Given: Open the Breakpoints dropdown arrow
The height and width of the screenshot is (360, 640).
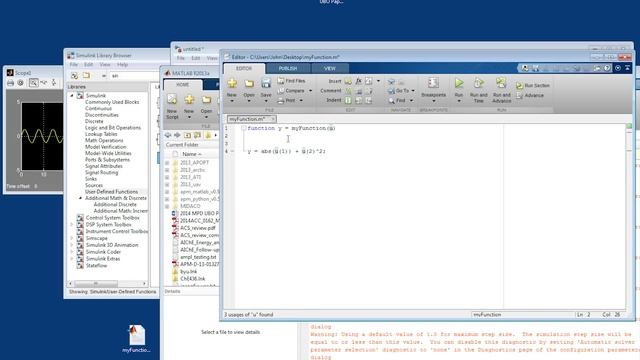Looking at the screenshot, I should 433,101.
